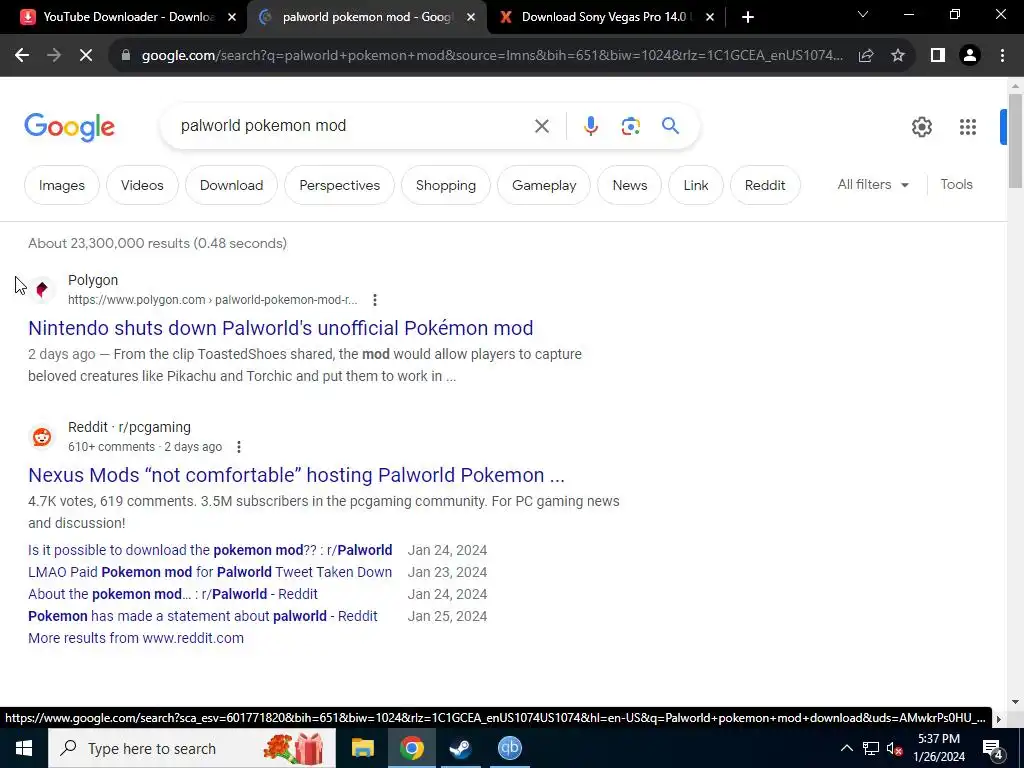Open 'About the pokemon mod' Reddit link
The image size is (1024, 768).
(173, 594)
